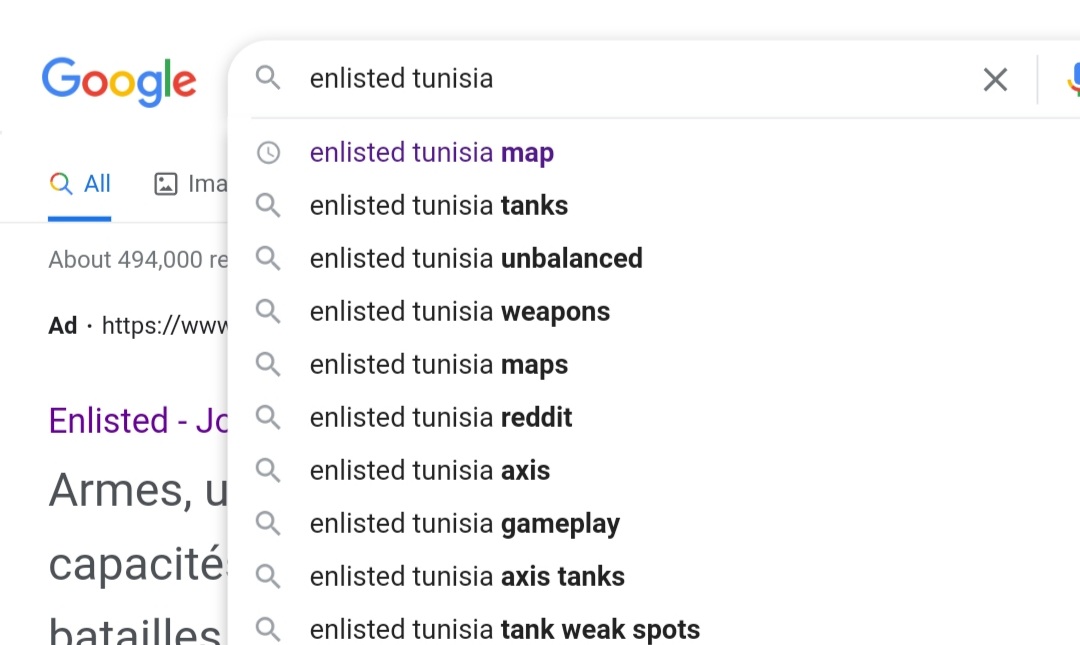
Task: Select the All results tab
Action: pos(80,184)
